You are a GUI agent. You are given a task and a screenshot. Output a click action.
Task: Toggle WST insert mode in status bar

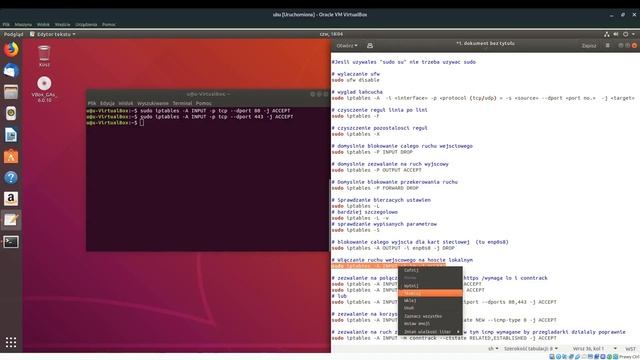(631, 349)
